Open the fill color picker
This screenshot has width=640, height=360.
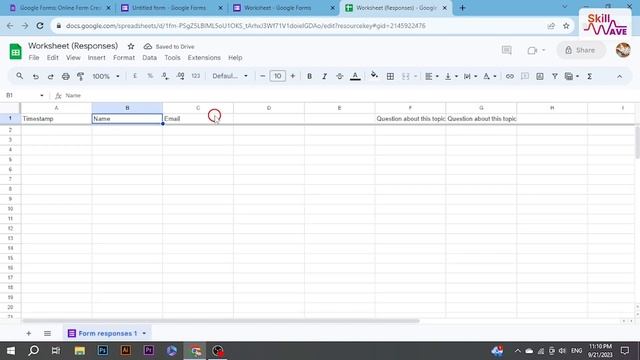[x=374, y=76]
